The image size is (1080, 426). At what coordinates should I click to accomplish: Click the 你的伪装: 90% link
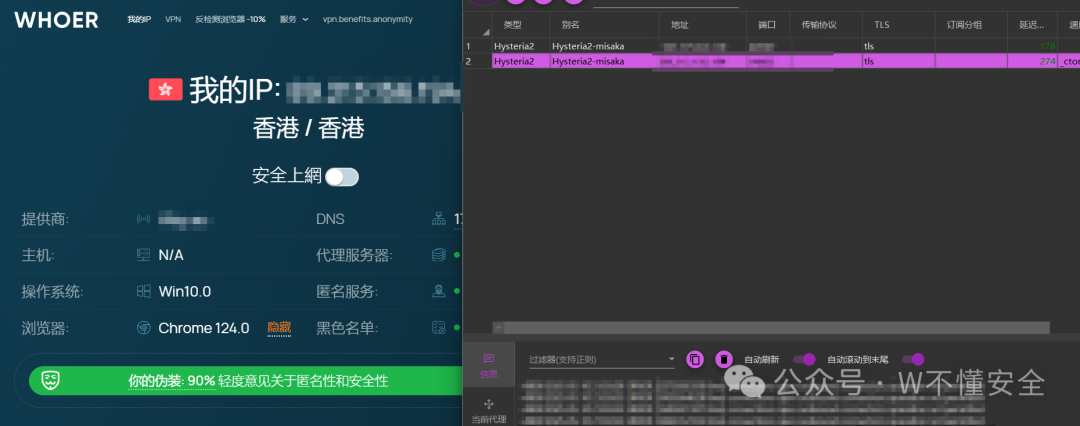[172, 381]
